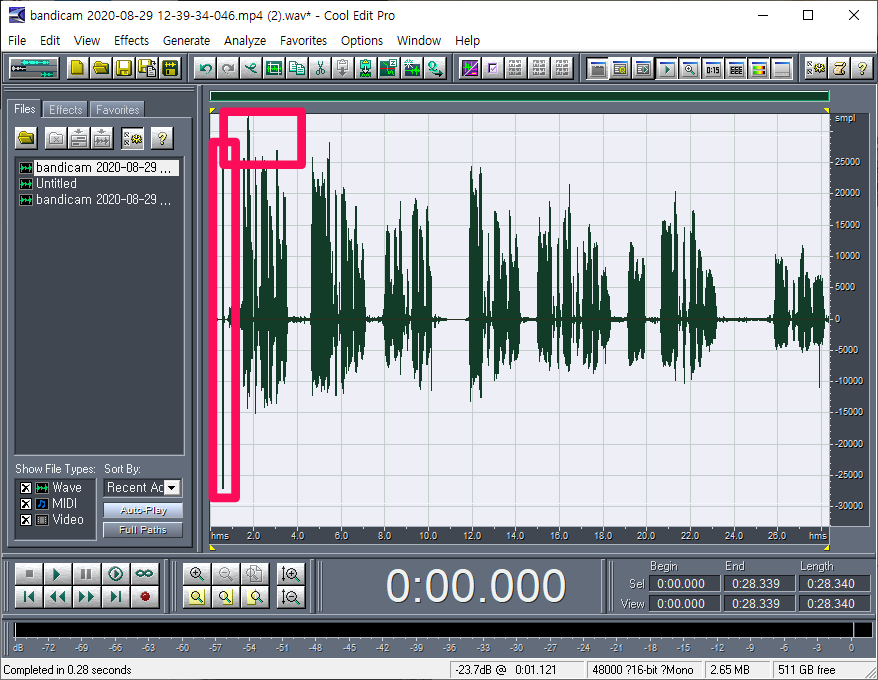Click the large 0:00.000 time display
Viewport: 878px width, 680px height.
[x=475, y=586]
